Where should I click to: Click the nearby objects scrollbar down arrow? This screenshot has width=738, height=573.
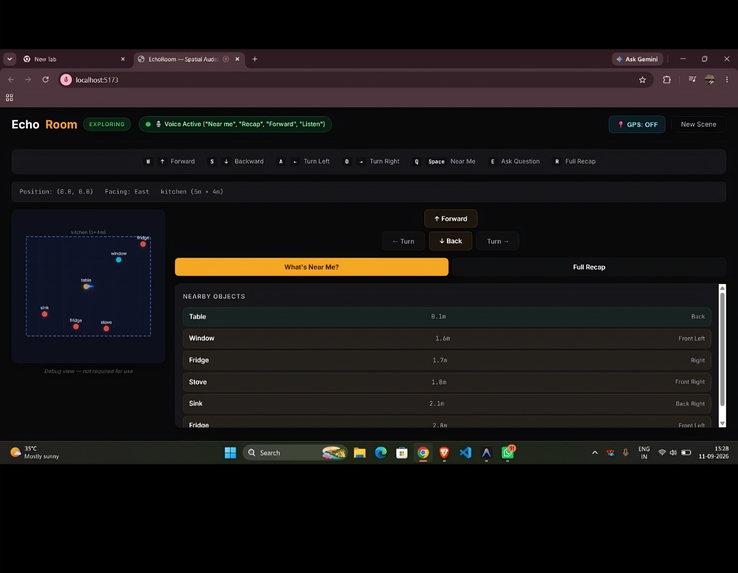coord(722,423)
